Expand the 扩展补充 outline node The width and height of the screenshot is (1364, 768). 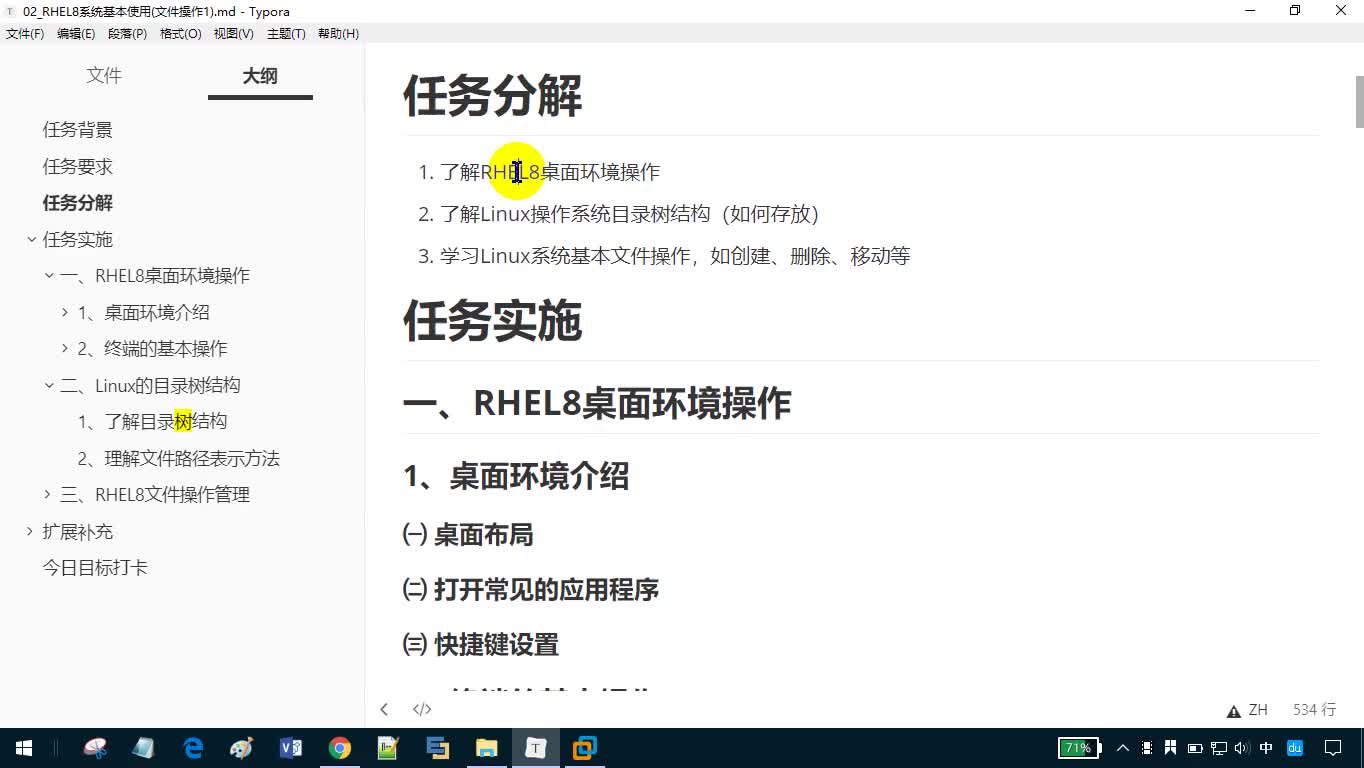pyautogui.click(x=31, y=531)
